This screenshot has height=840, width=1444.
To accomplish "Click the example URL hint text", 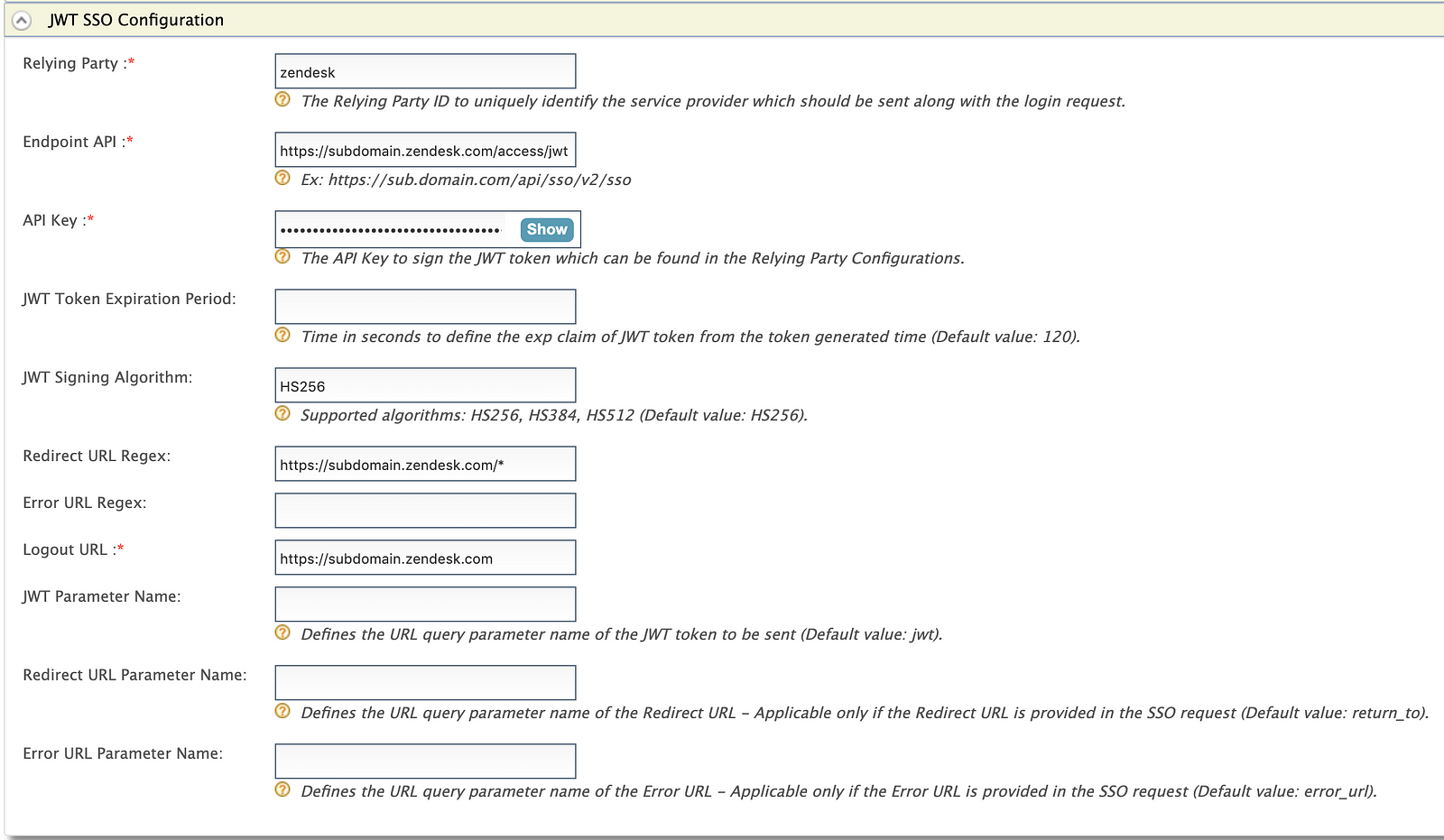I will (x=466, y=180).
